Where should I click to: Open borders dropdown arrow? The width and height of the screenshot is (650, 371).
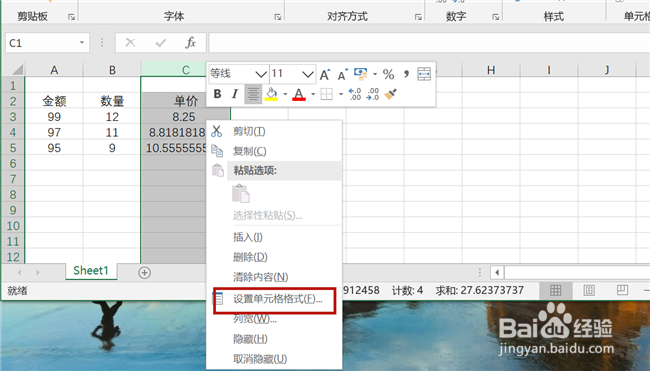point(341,95)
